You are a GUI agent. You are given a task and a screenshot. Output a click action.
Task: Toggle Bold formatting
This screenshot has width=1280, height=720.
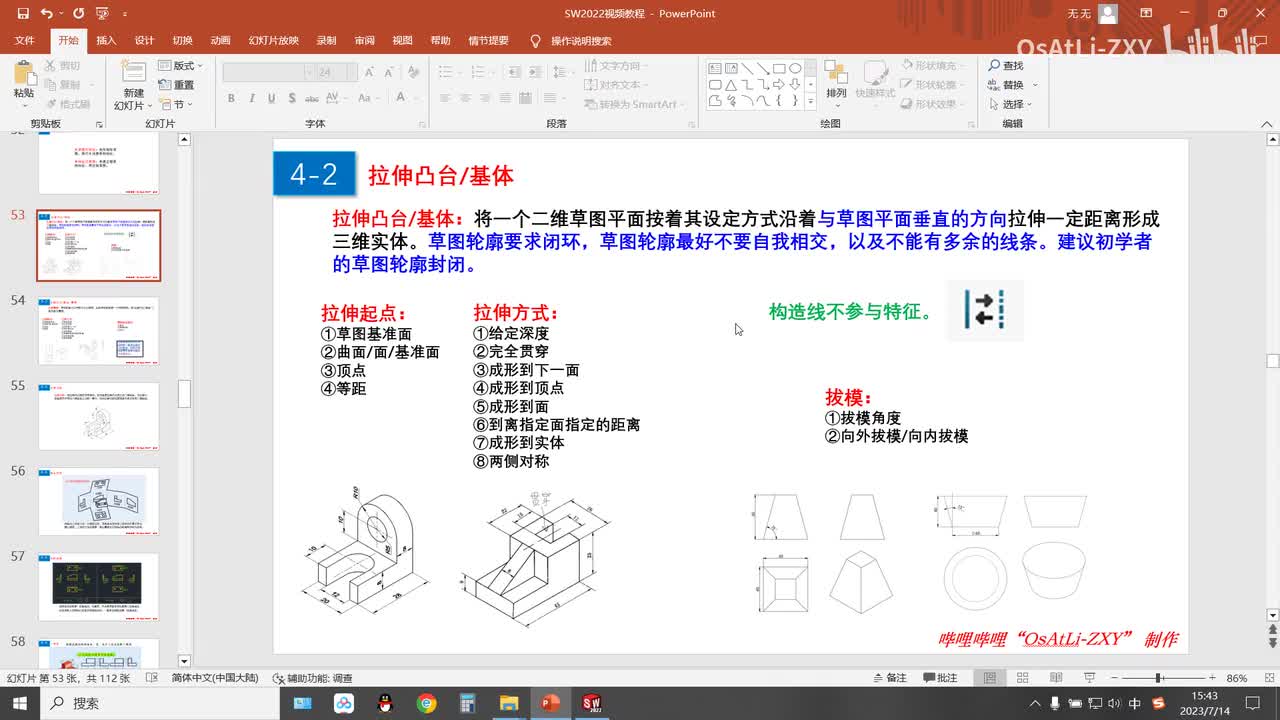231,98
